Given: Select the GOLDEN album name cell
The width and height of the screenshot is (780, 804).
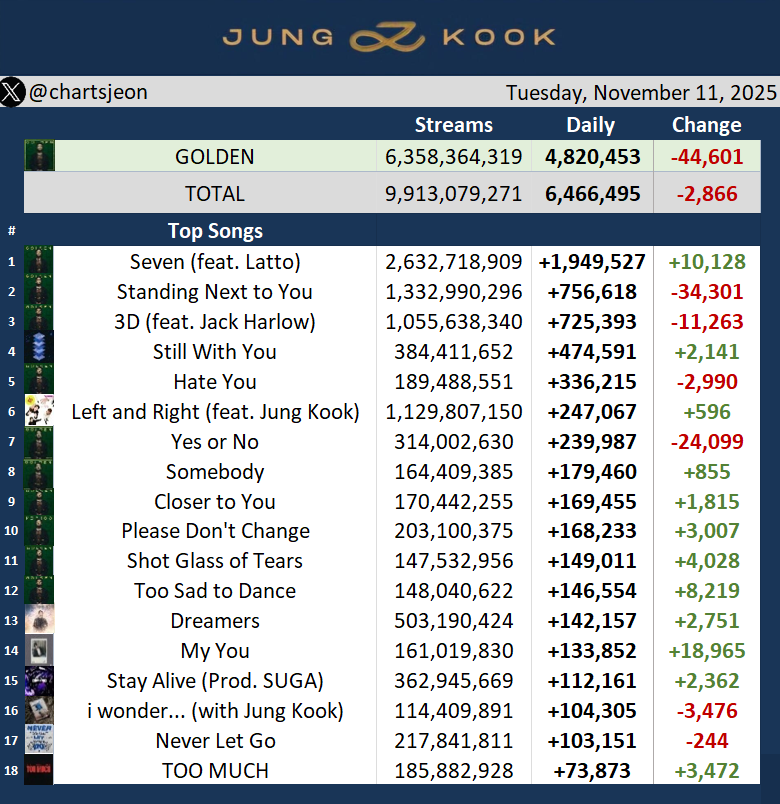Looking at the screenshot, I should [215, 156].
